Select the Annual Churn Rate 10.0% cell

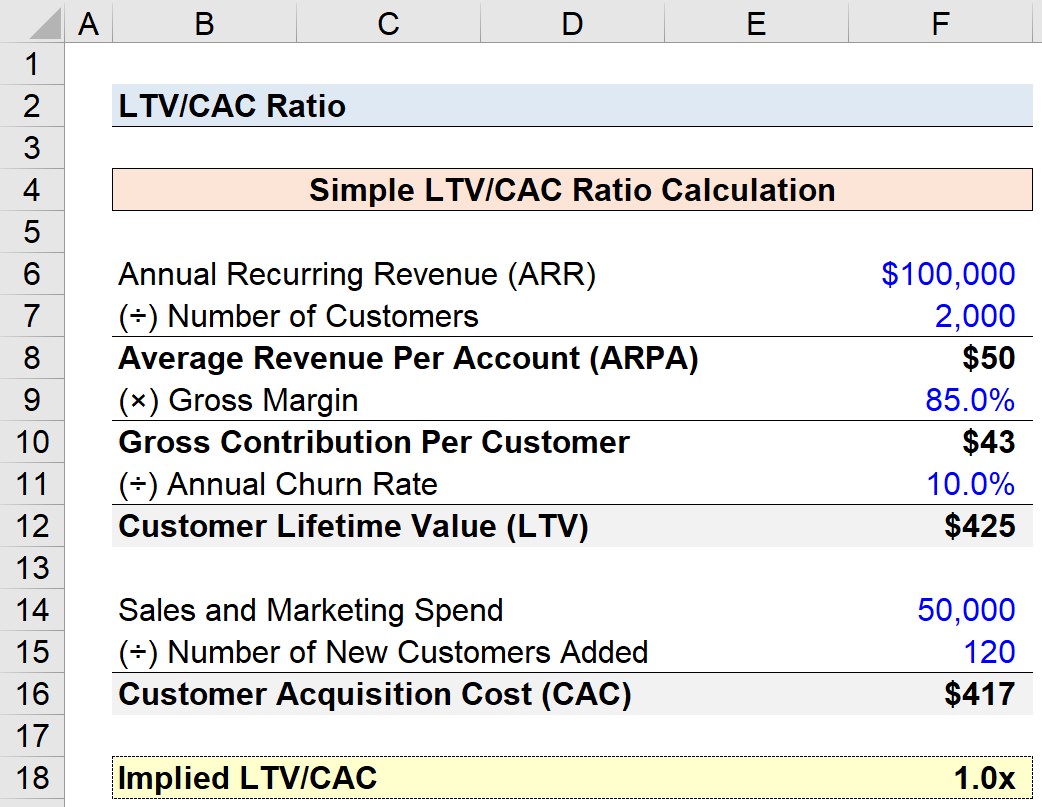click(940, 484)
